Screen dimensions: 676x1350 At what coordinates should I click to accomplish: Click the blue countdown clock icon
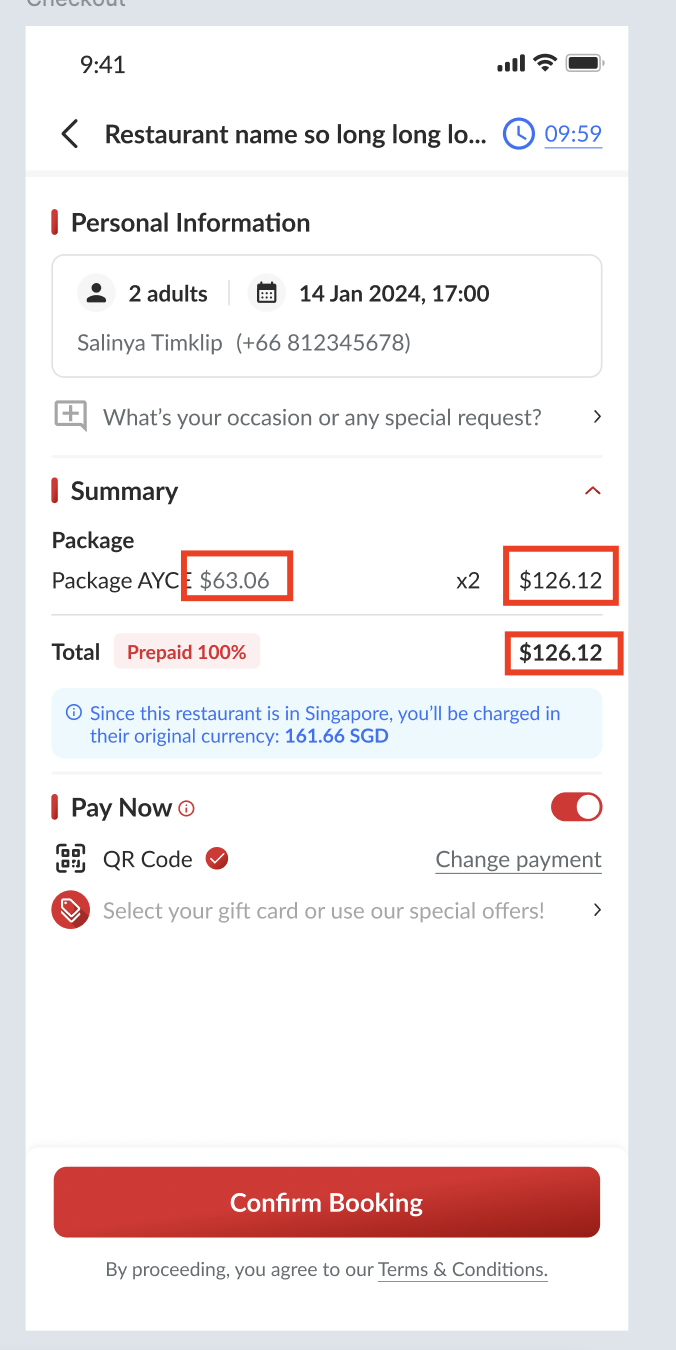(x=518, y=134)
